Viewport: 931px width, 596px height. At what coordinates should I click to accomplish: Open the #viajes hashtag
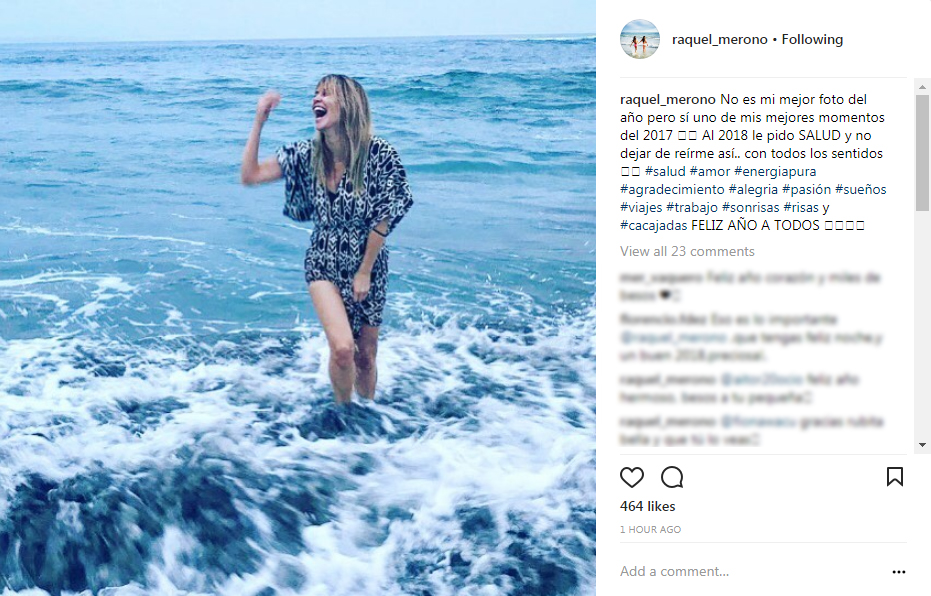tap(642, 207)
